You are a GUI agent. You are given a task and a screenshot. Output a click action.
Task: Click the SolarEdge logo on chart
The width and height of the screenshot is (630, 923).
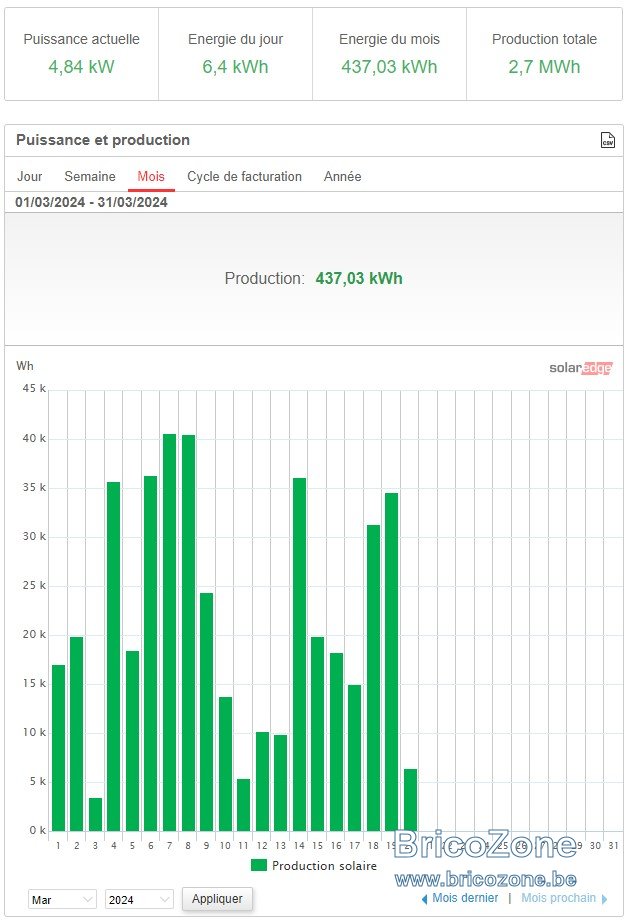coord(581,368)
